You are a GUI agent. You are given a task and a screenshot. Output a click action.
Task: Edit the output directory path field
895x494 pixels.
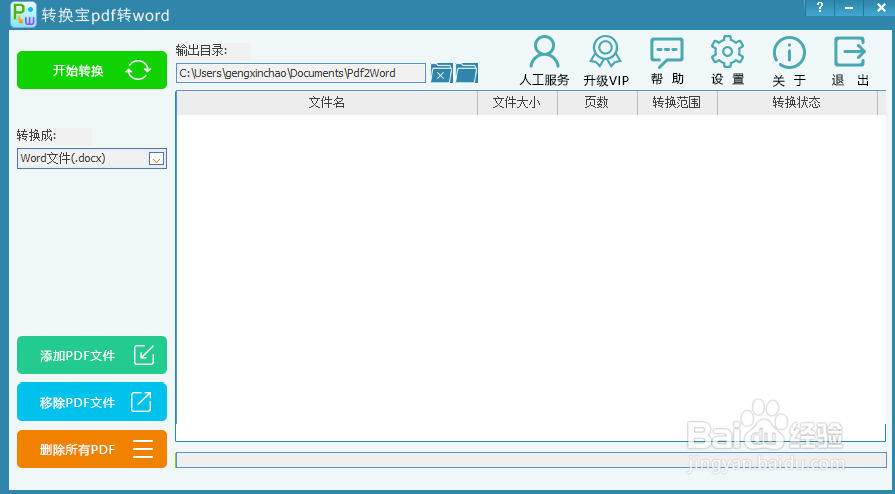pyautogui.click(x=301, y=73)
